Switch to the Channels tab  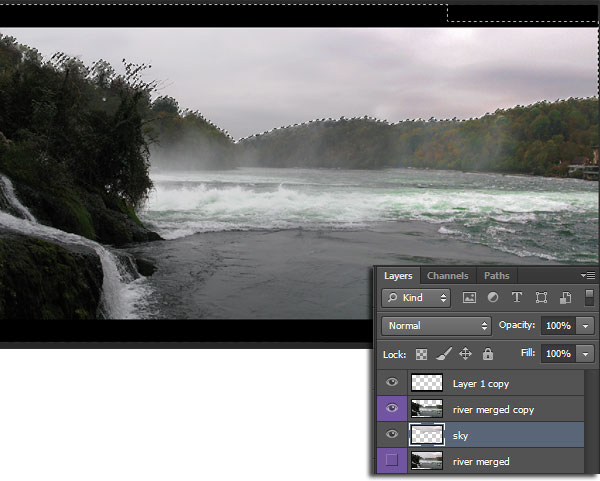click(448, 276)
